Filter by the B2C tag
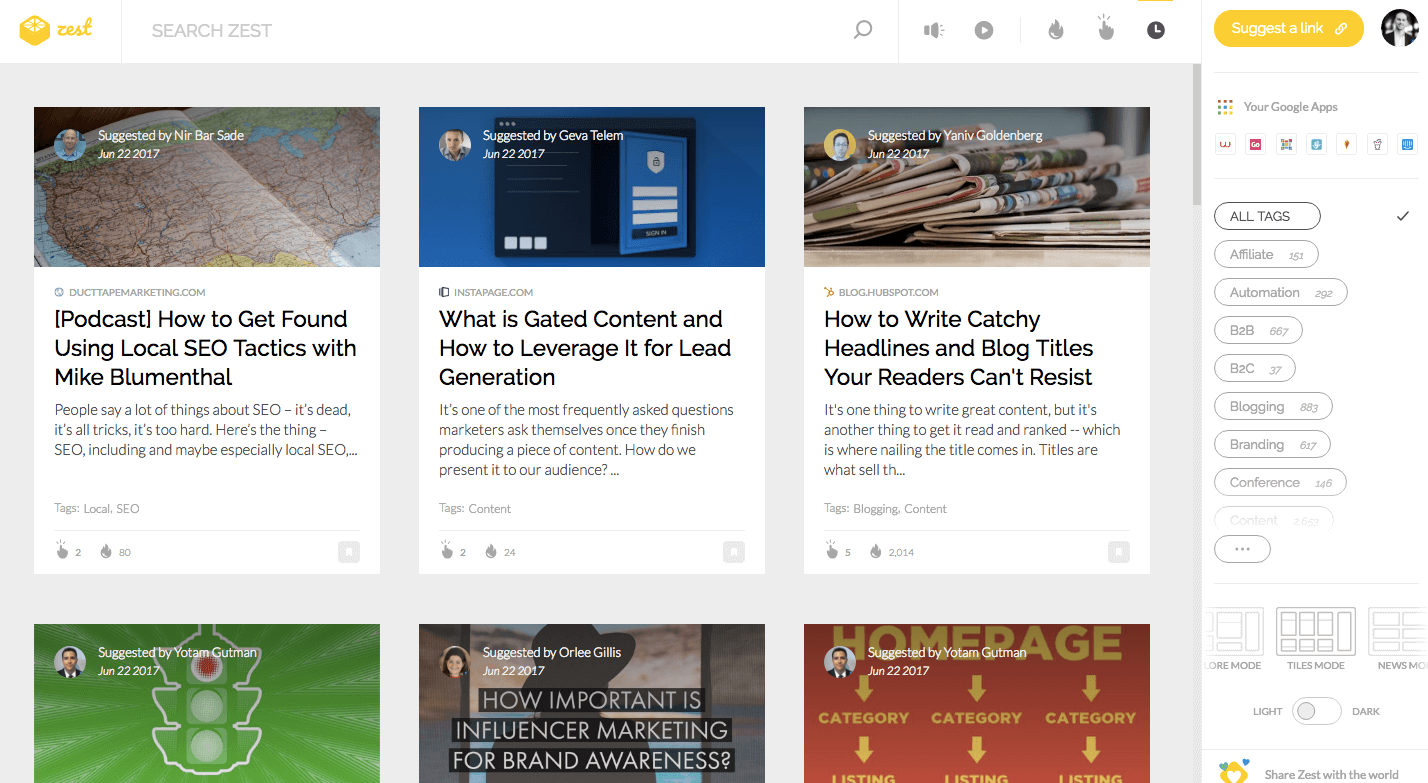 click(x=1255, y=368)
